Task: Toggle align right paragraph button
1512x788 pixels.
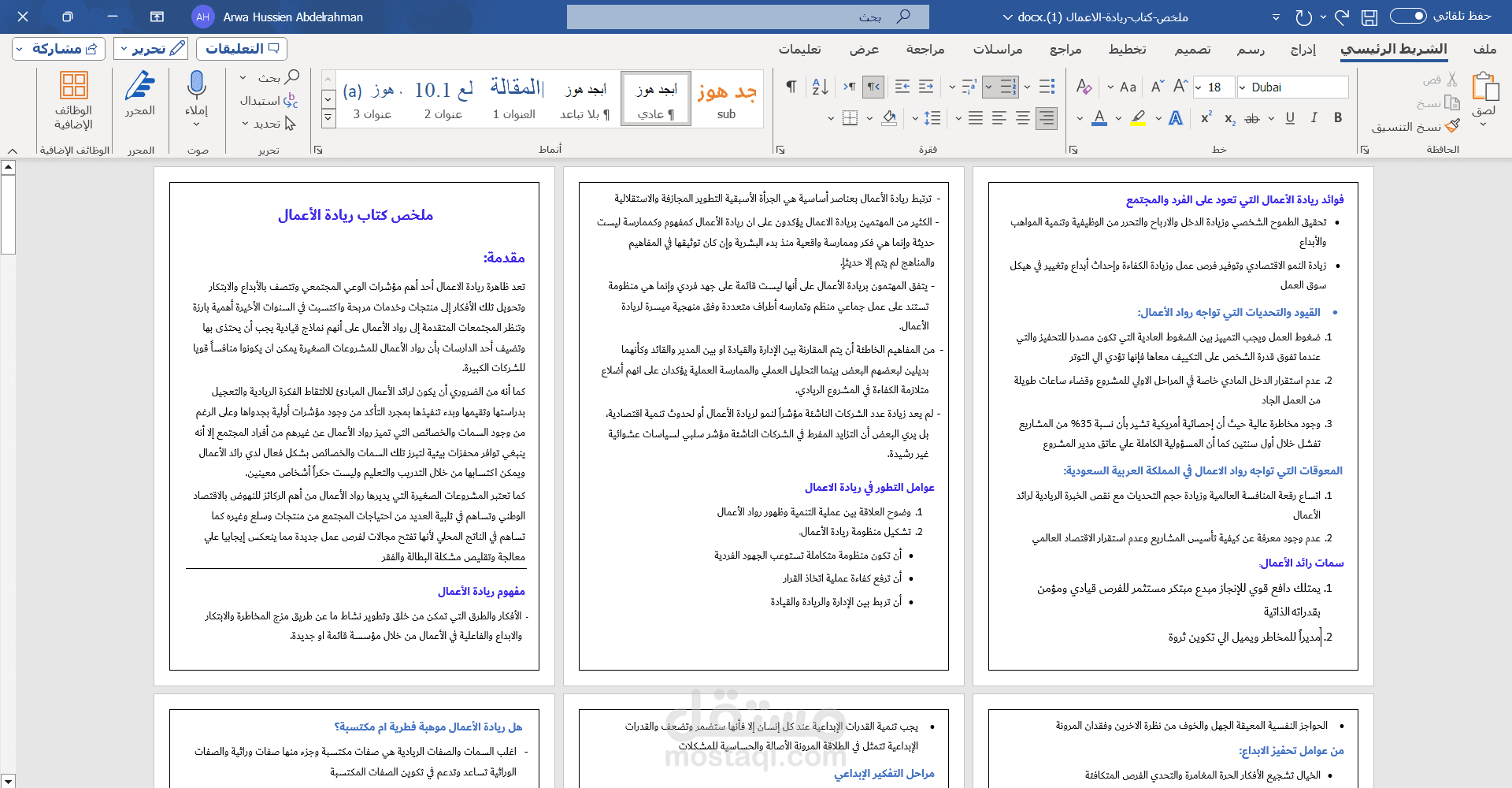Action: (1047, 118)
